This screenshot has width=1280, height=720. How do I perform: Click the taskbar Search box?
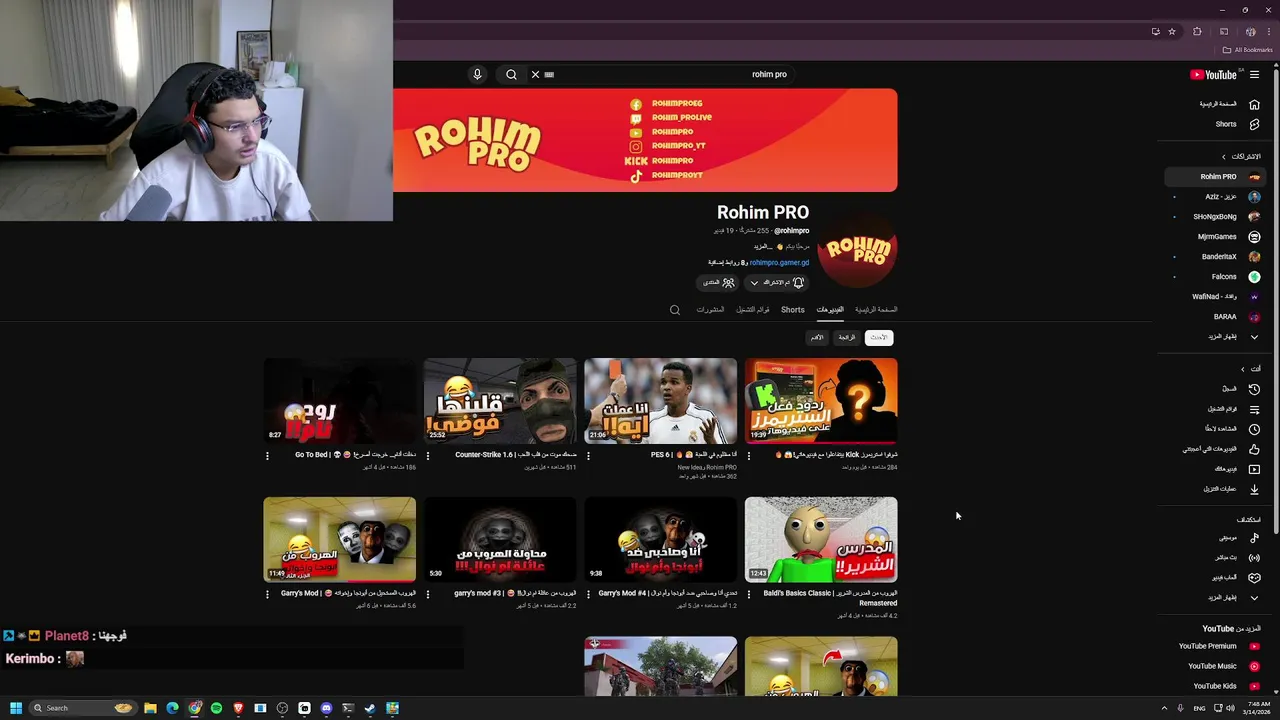[x=83, y=708]
